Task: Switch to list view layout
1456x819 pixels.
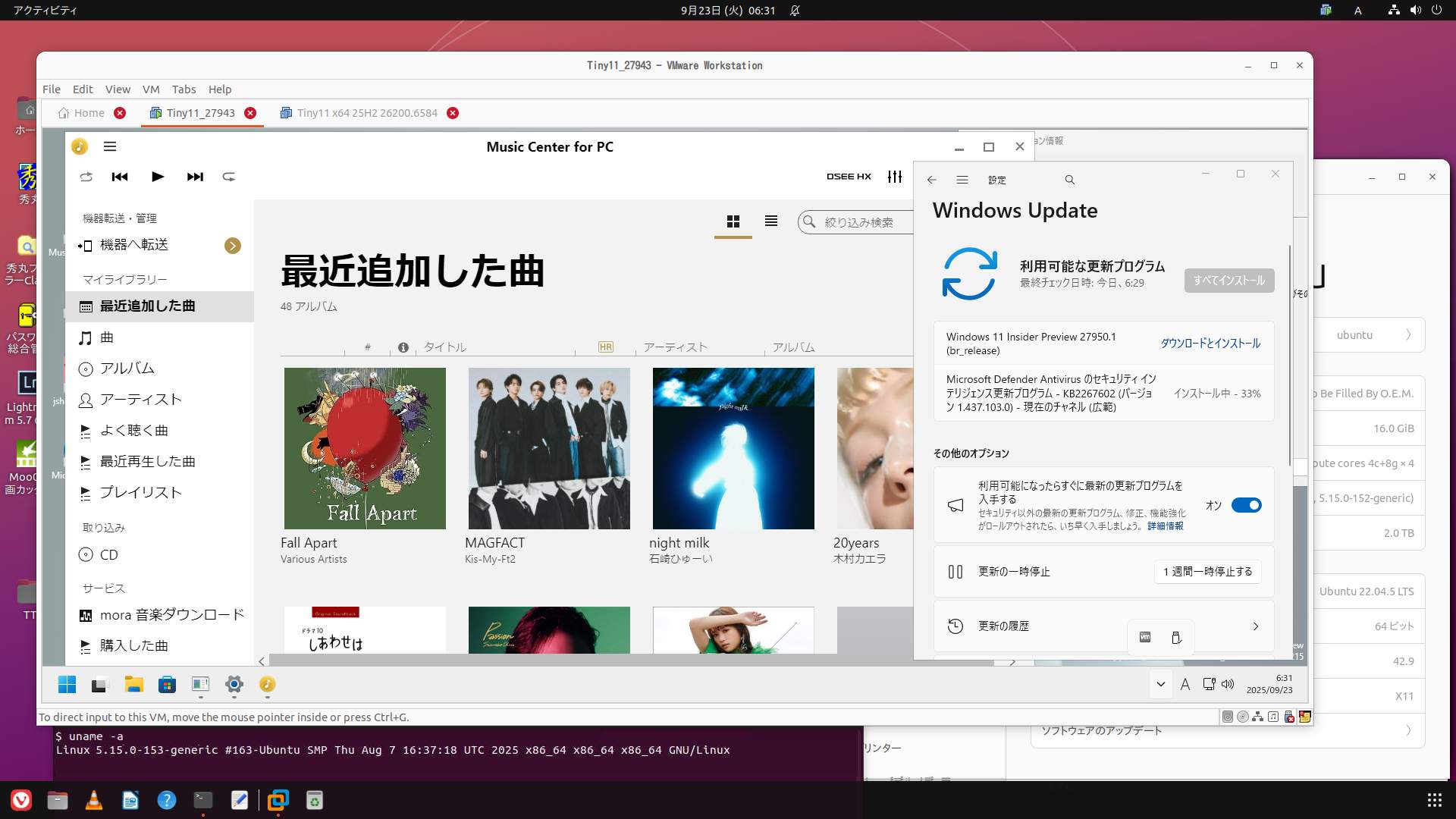Action: coord(771,221)
